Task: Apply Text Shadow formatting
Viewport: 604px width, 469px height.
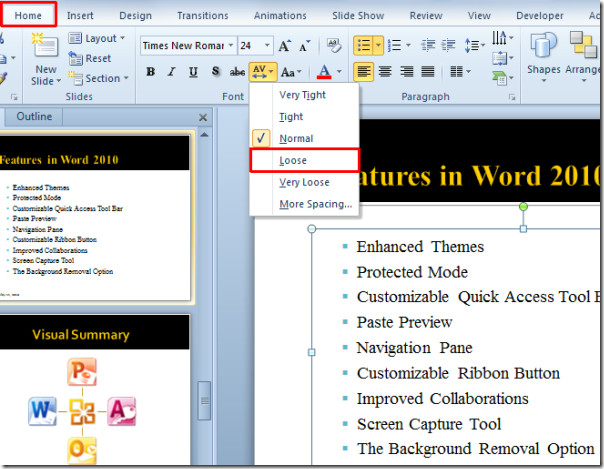Action: click(x=215, y=72)
